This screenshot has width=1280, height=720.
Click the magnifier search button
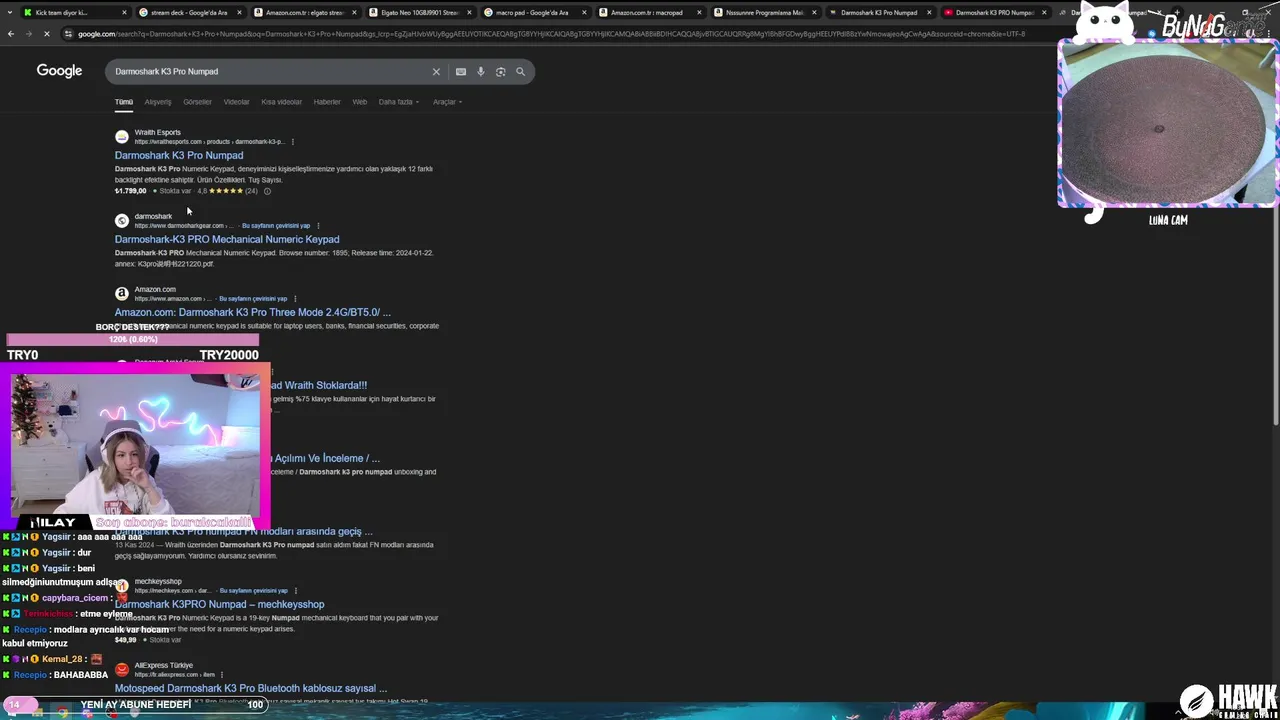point(520,72)
